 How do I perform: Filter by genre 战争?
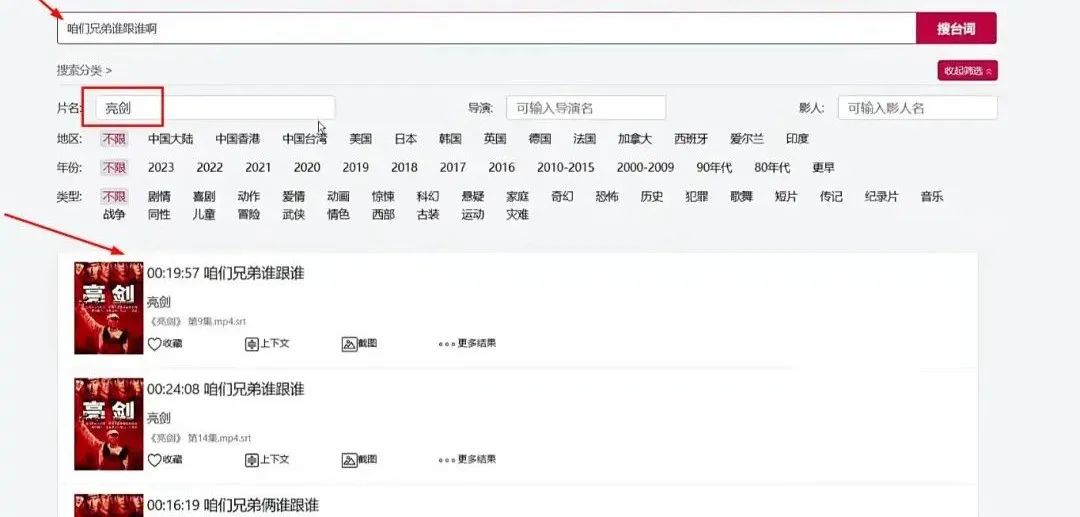pyautogui.click(x=114, y=214)
